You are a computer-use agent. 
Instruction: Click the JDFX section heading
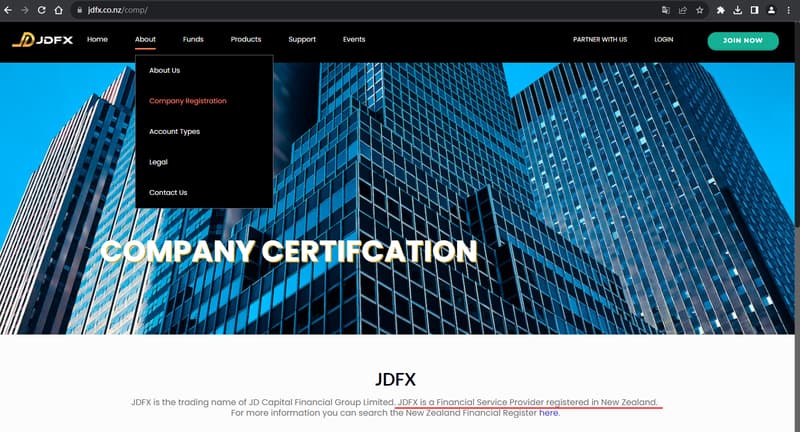(395, 379)
